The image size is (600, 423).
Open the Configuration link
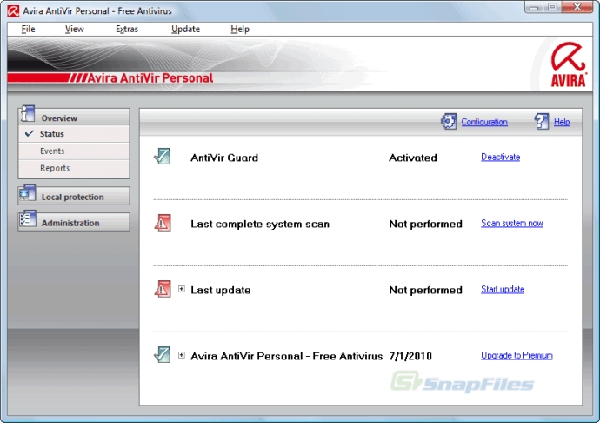484,122
